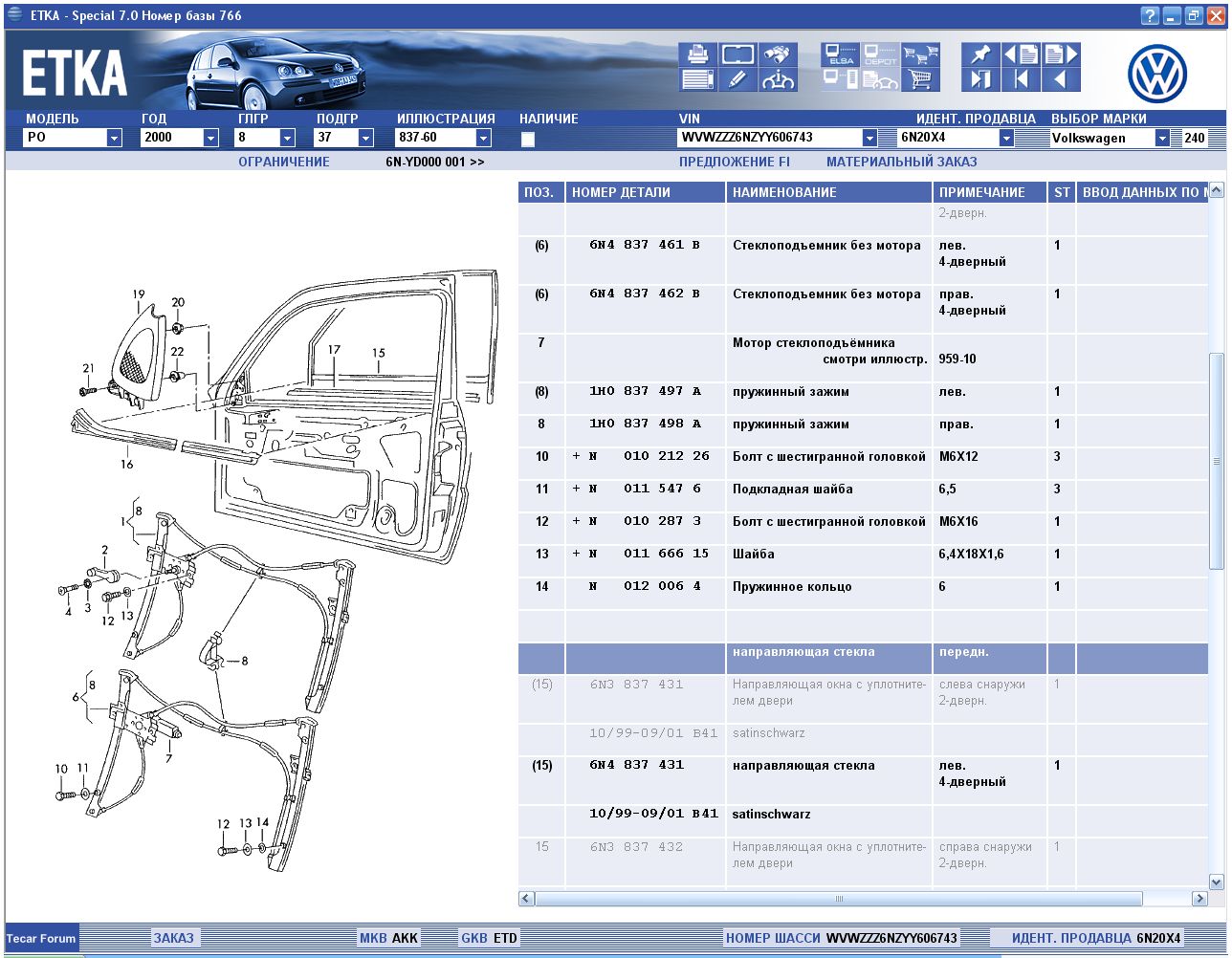
Task: Open the ОГРАНИЧЕНИЕ link
Action: [x=284, y=162]
